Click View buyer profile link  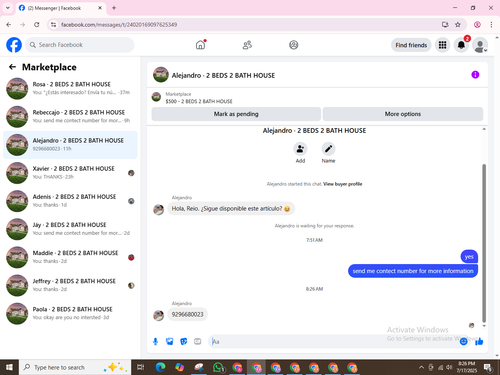coord(342,184)
